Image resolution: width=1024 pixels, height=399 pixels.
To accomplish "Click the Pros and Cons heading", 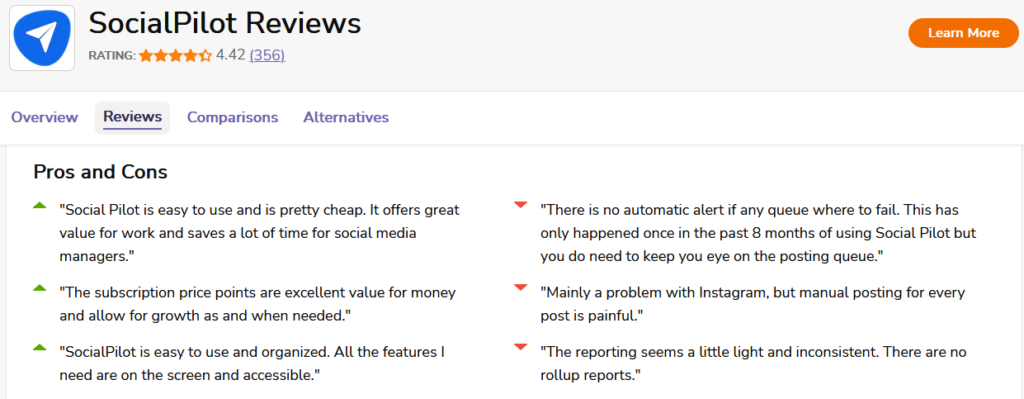I will 101,172.
